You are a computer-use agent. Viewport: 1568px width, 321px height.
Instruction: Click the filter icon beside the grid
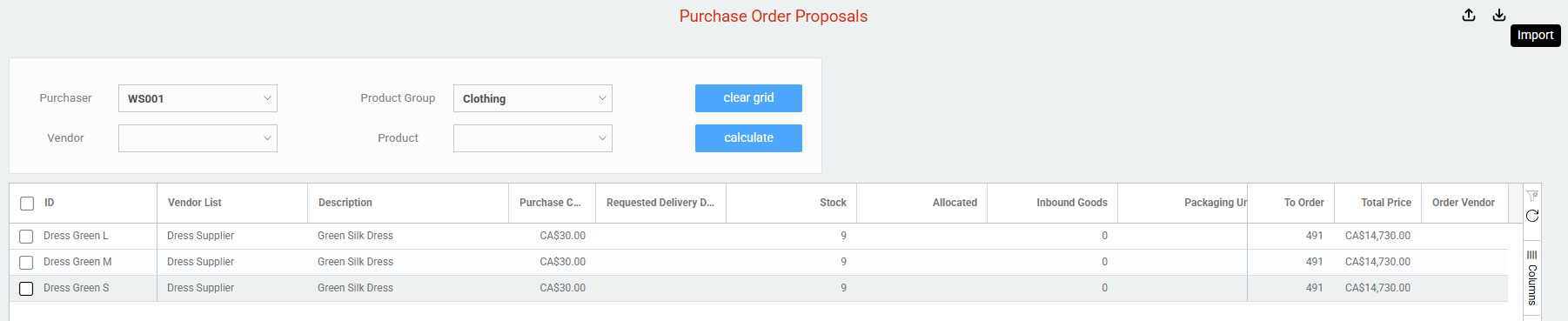[1532, 196]
